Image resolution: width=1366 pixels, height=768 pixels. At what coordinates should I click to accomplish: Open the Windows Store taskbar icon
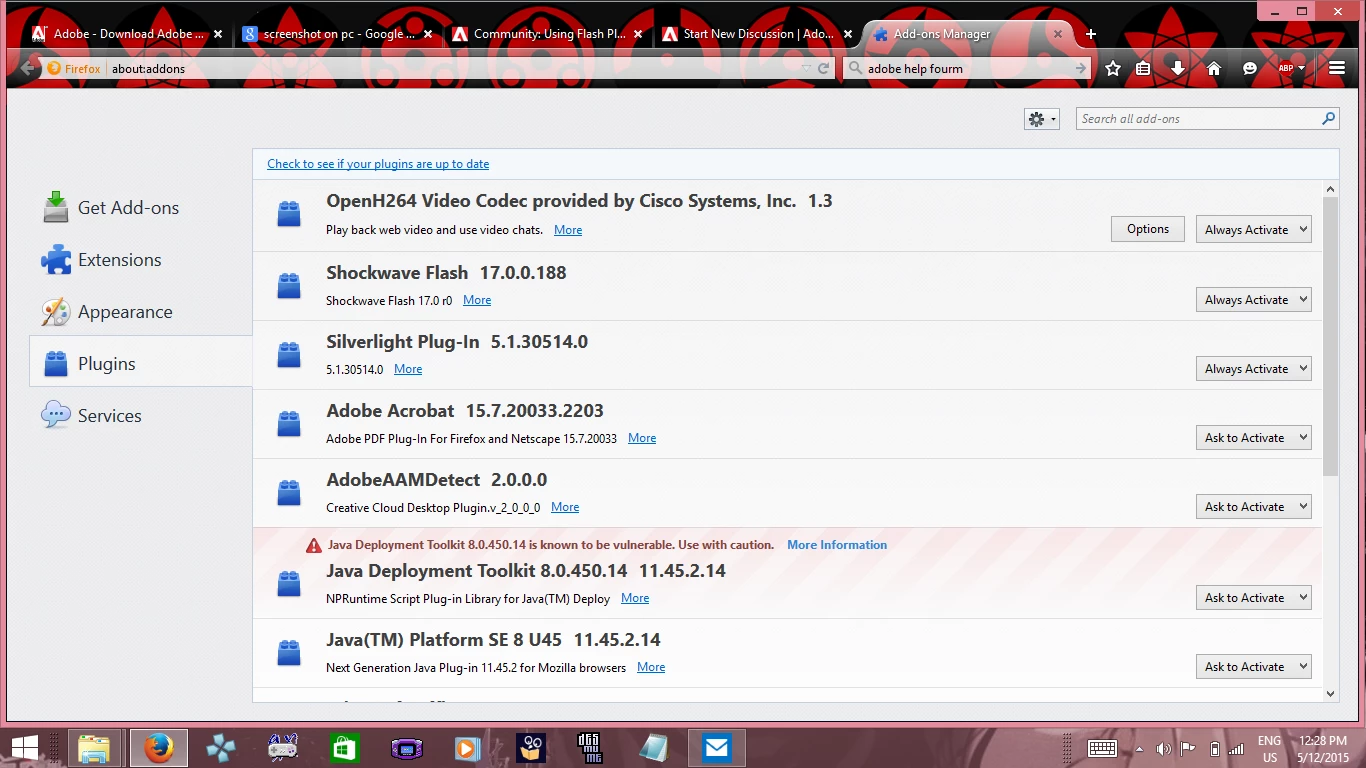[344, 748]
